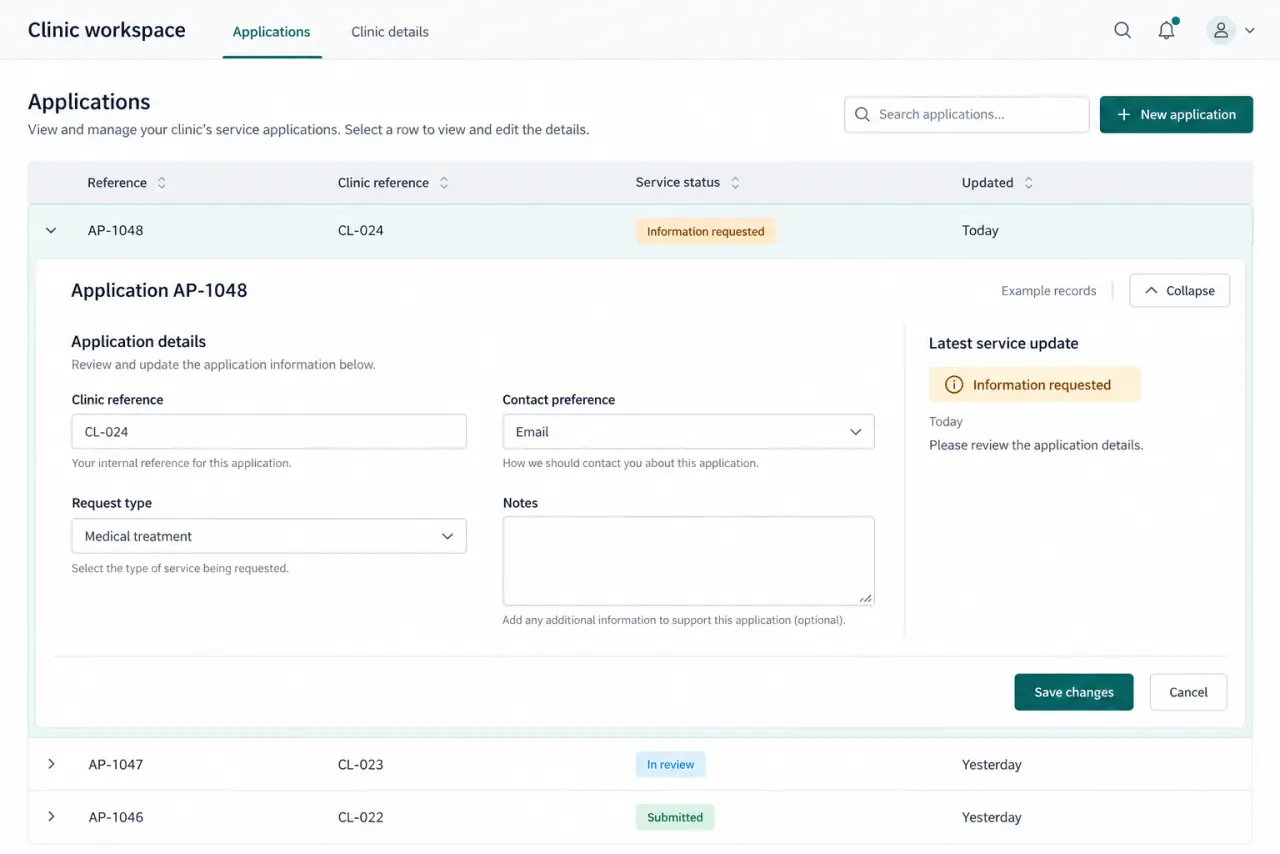Click the resize grip of Notes textarea
The width and height of the screenshot is (1280, 854).
866,598
